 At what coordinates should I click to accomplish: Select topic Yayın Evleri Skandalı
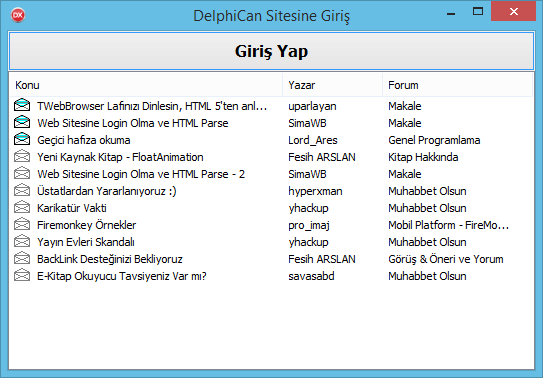pyautogui.click(x=86, y=242)
